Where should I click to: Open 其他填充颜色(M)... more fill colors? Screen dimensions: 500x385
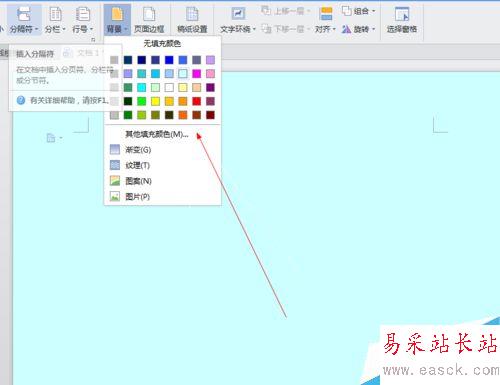[157, 134]
